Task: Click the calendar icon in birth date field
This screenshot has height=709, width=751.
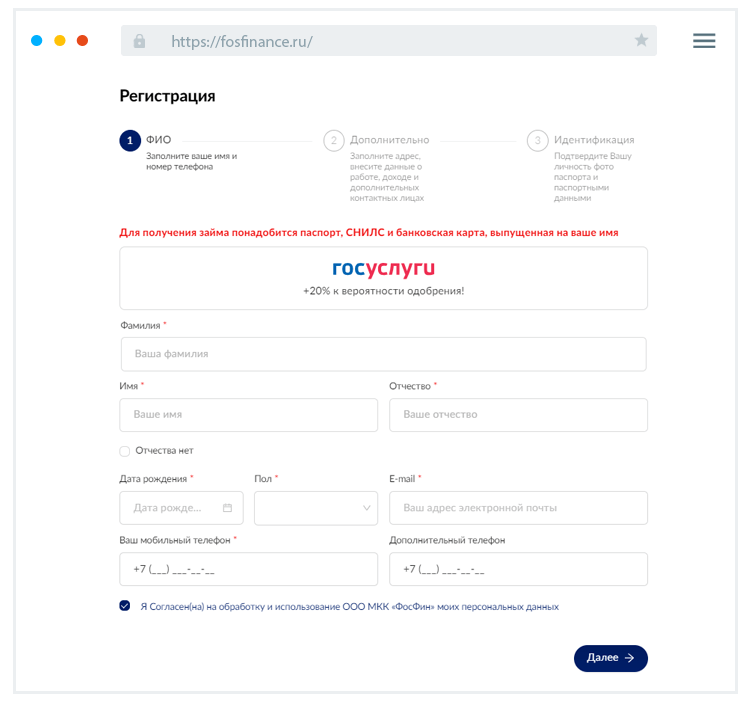Action: tap(227, 508)
